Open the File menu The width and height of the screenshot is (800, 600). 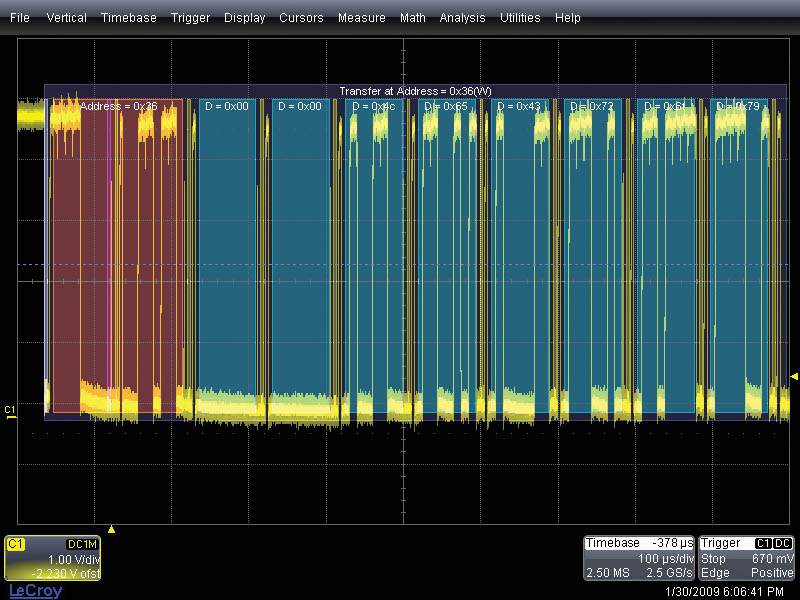(x=20, y=18)
